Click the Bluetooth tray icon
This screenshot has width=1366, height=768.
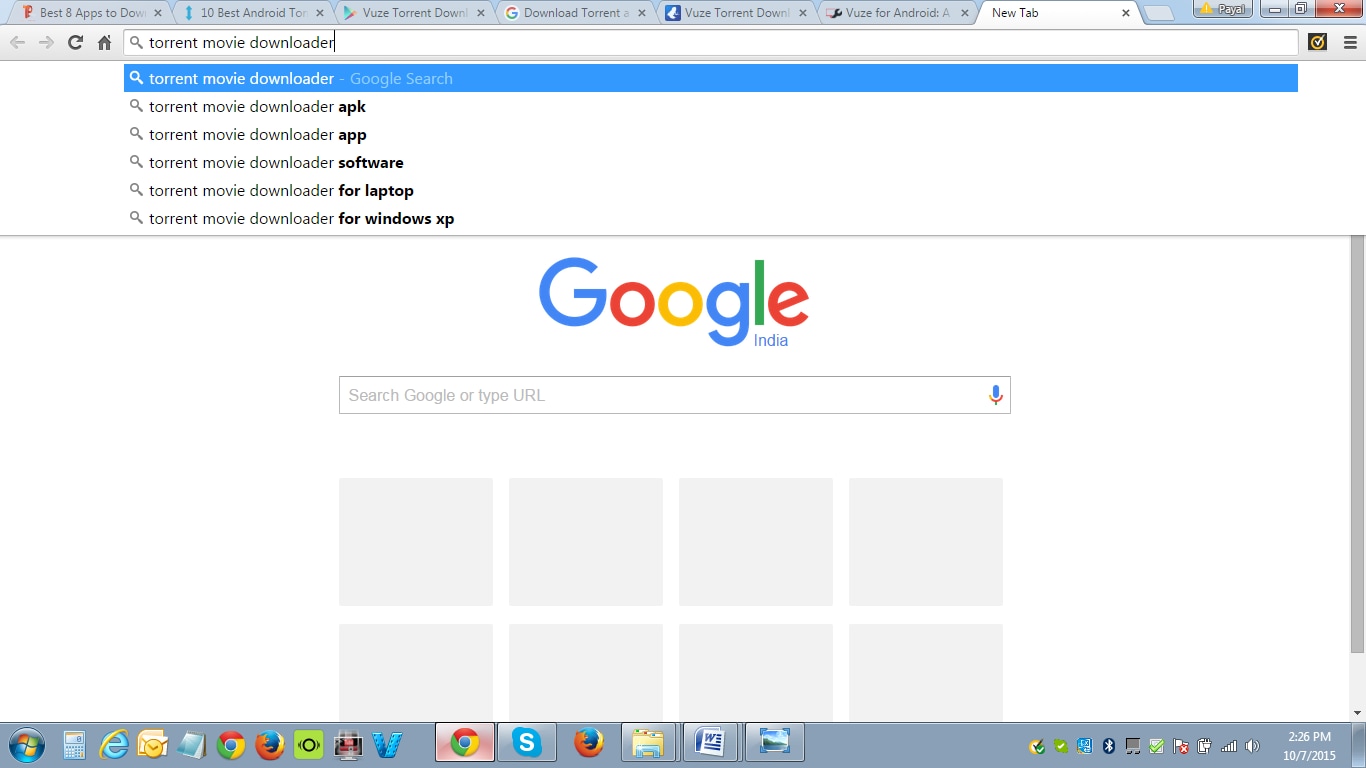1108,746
